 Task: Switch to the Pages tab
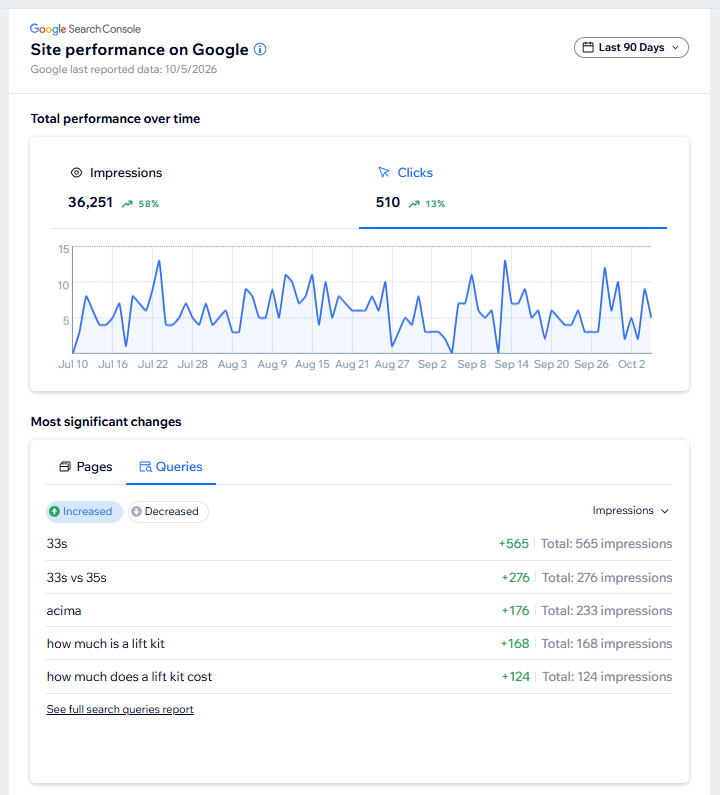tap(86, 466)
